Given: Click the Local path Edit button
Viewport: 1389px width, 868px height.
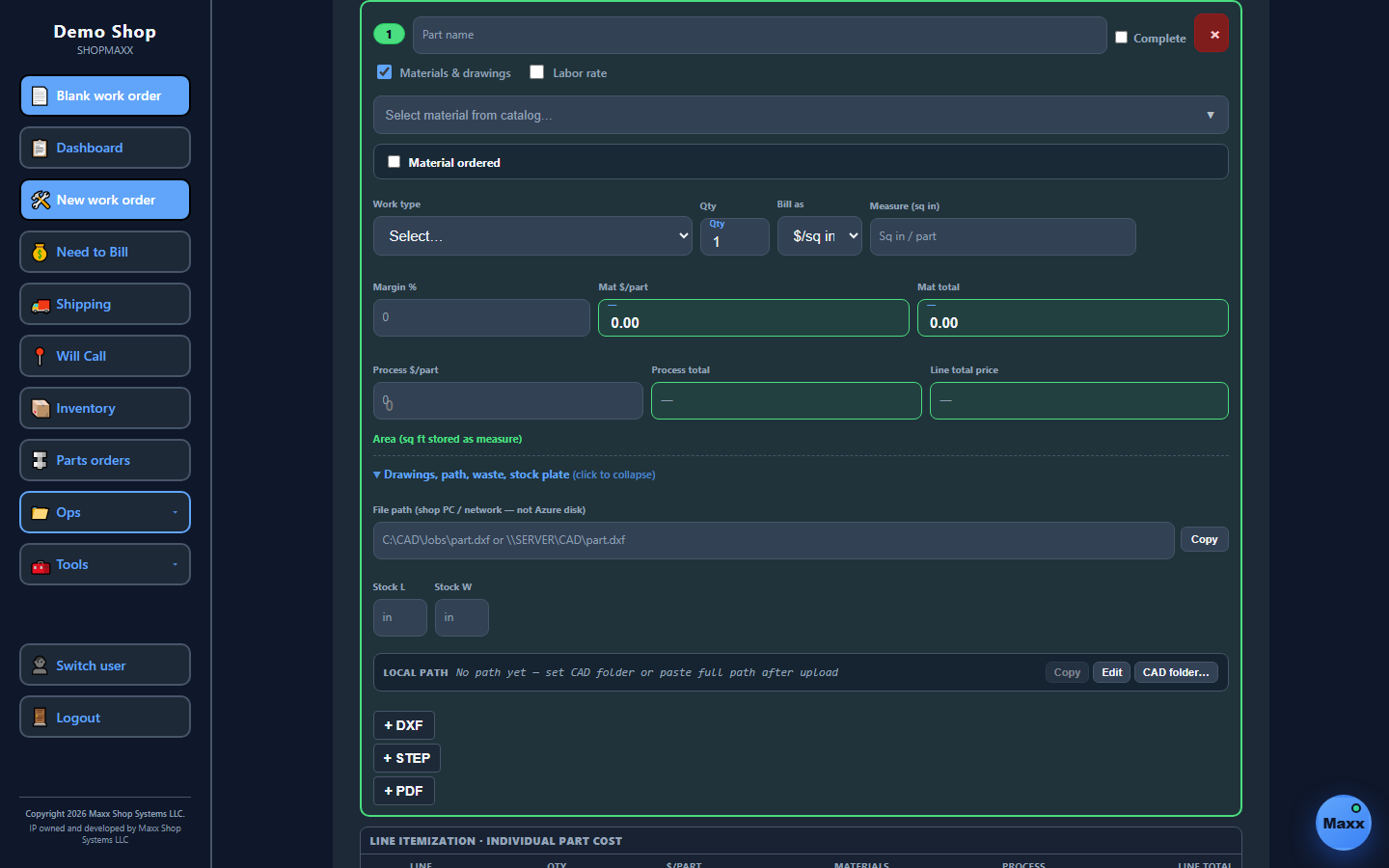Looking at the screenshot, I should point(1111,672).
